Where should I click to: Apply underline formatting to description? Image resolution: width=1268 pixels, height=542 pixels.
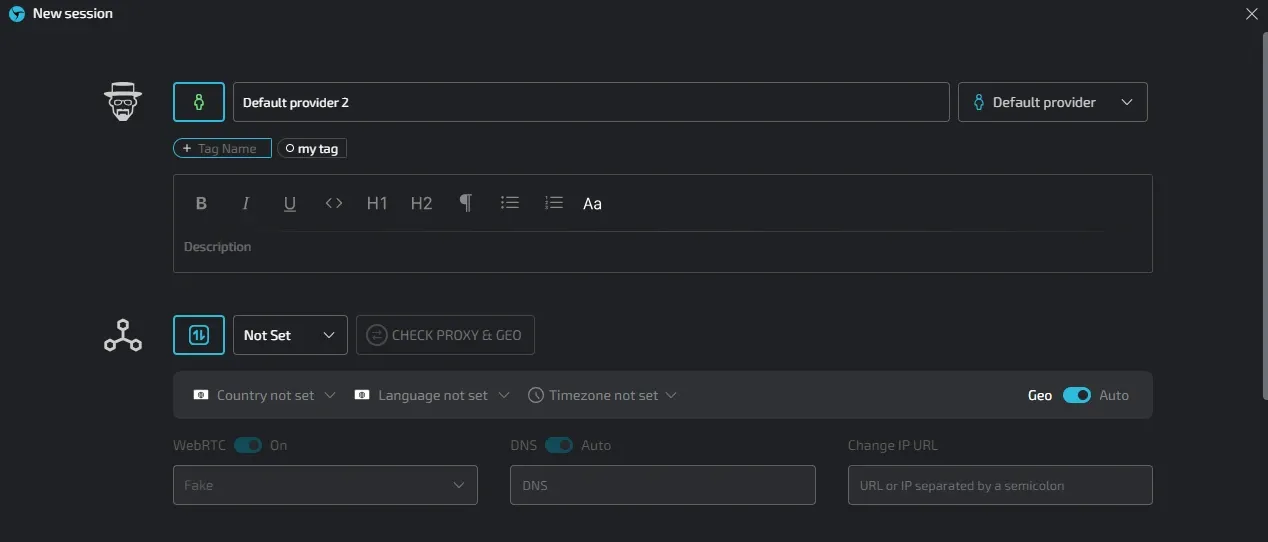(290, 203)
